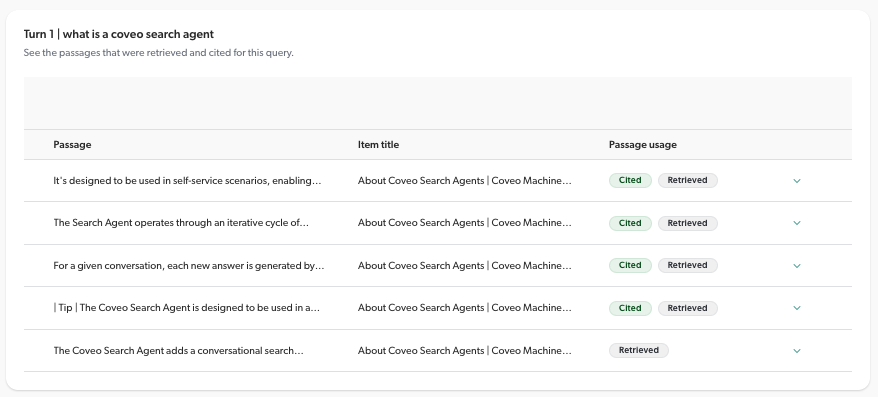Click passage "It's designed to be used in self-service scenarios"
This screenshot has height=397, width=878.
pyautogui.click(x=188, y=181)
